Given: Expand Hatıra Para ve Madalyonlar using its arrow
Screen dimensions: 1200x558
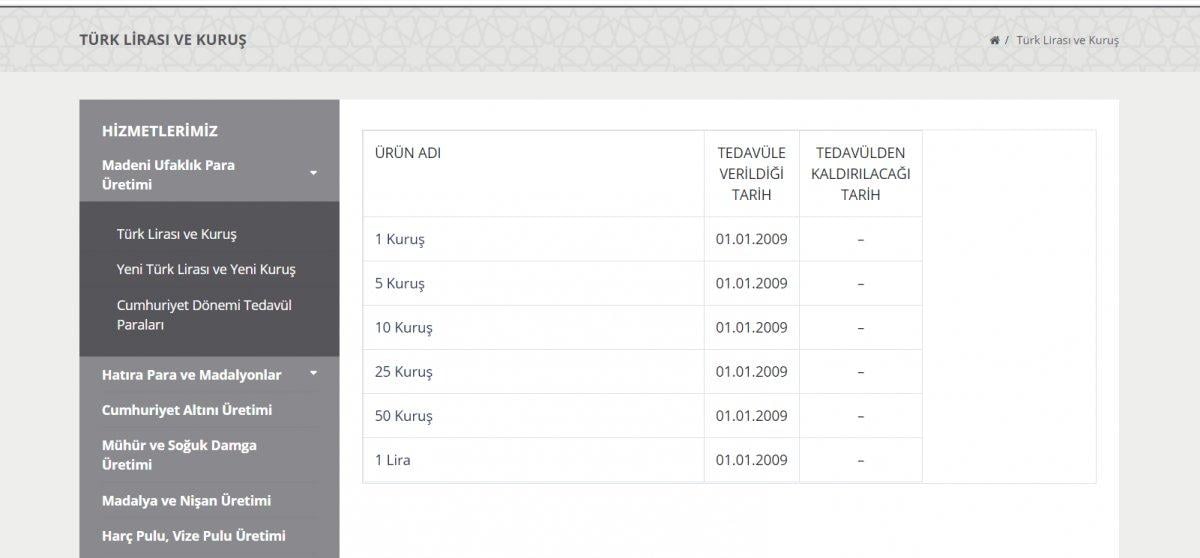Looking at the screenshot, I should (313, 374).
